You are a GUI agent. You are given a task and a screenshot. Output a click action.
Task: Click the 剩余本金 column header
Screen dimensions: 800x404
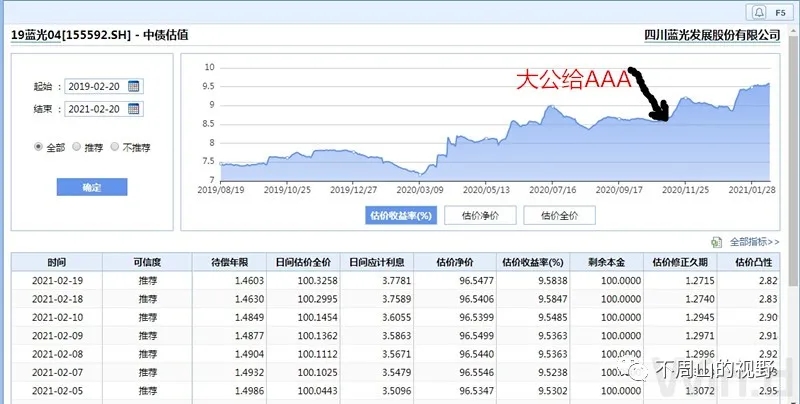click(606, 262)
